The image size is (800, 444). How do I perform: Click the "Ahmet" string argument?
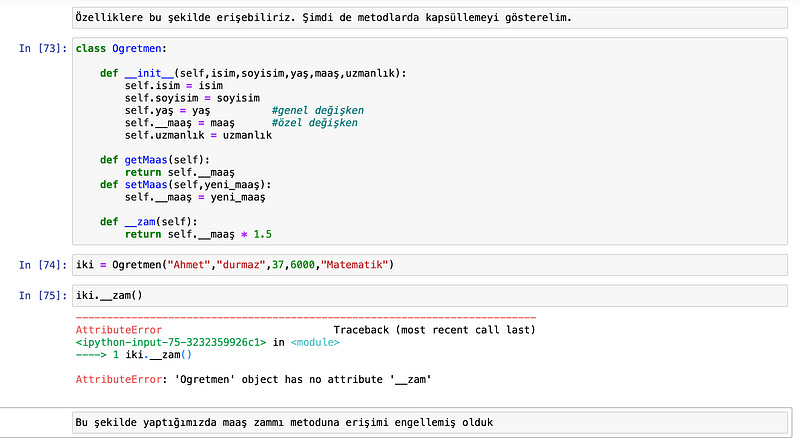pyautogui.click(x=189, y=265)
